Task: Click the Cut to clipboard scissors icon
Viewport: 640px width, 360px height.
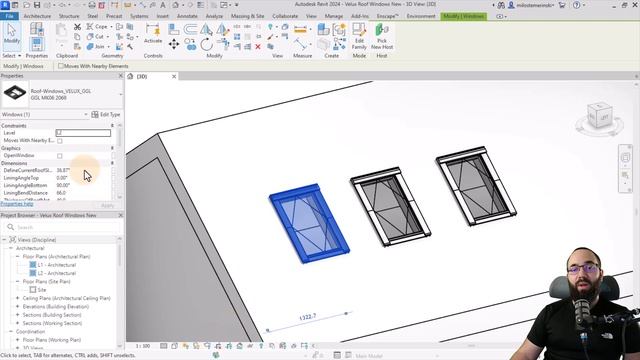Action: click(77, 27)
